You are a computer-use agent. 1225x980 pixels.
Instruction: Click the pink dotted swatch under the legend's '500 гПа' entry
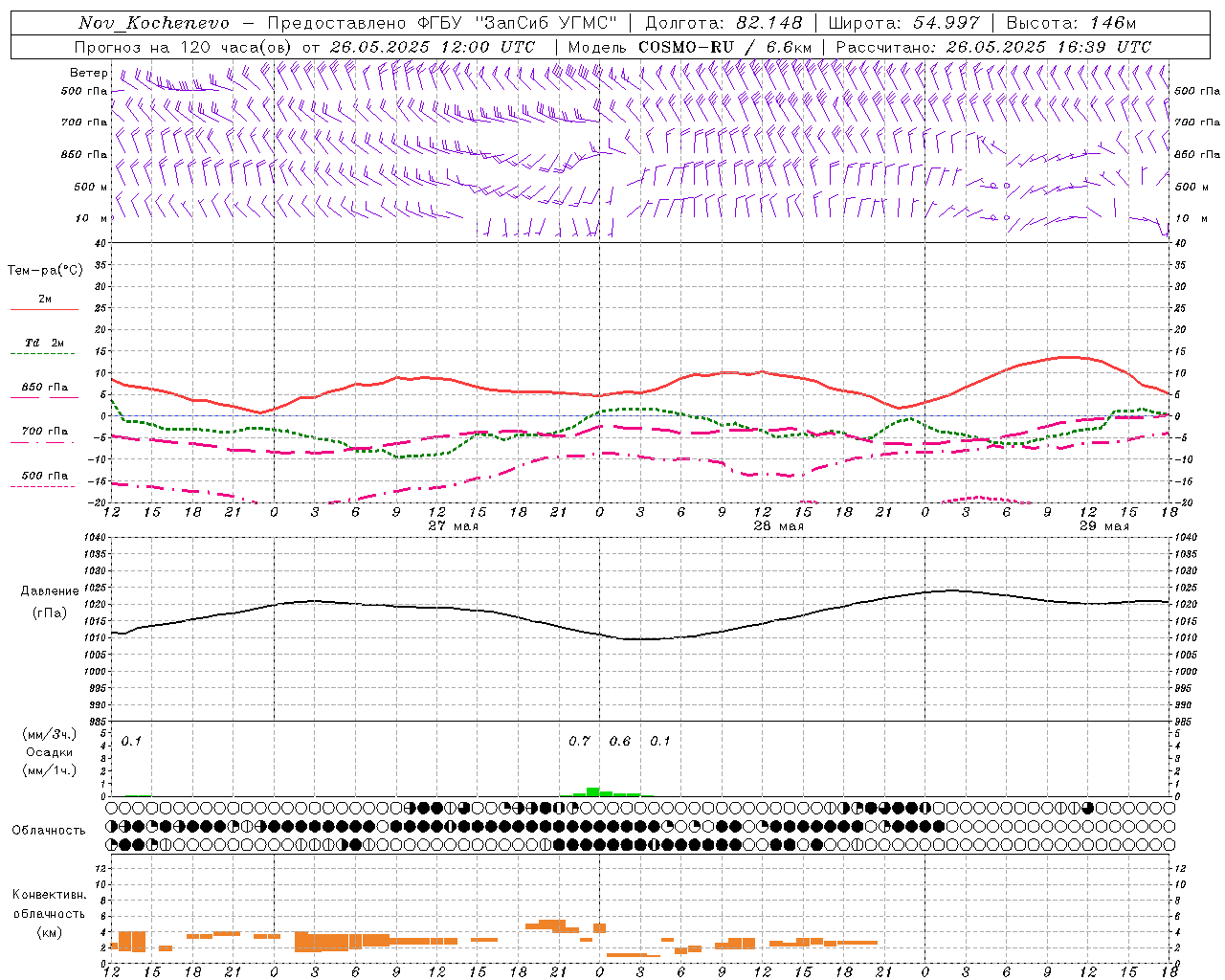click(42, 487)
